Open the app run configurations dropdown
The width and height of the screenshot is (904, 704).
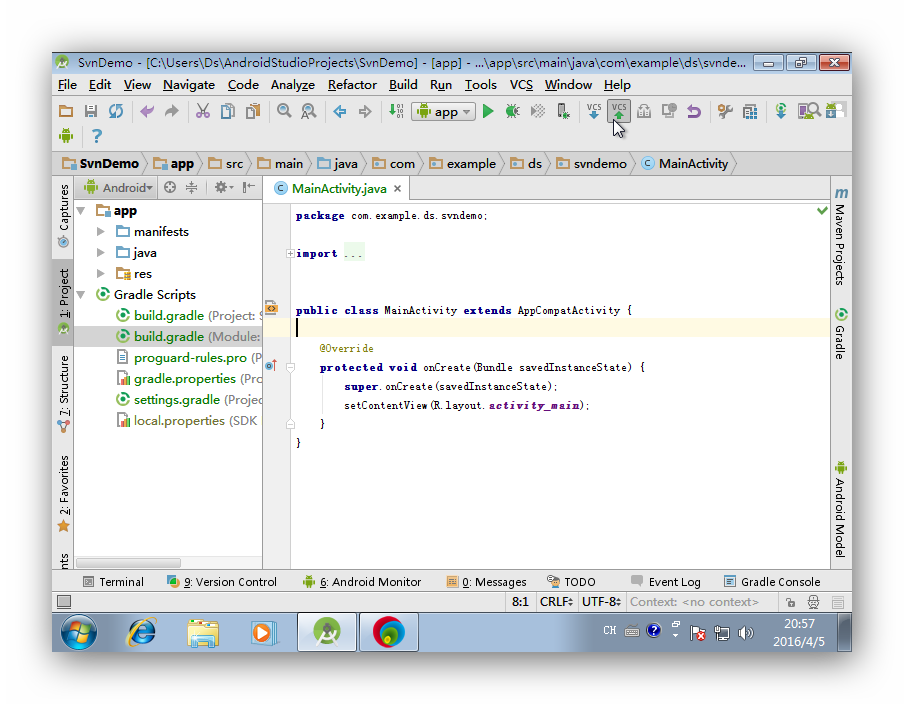point(464,111)
